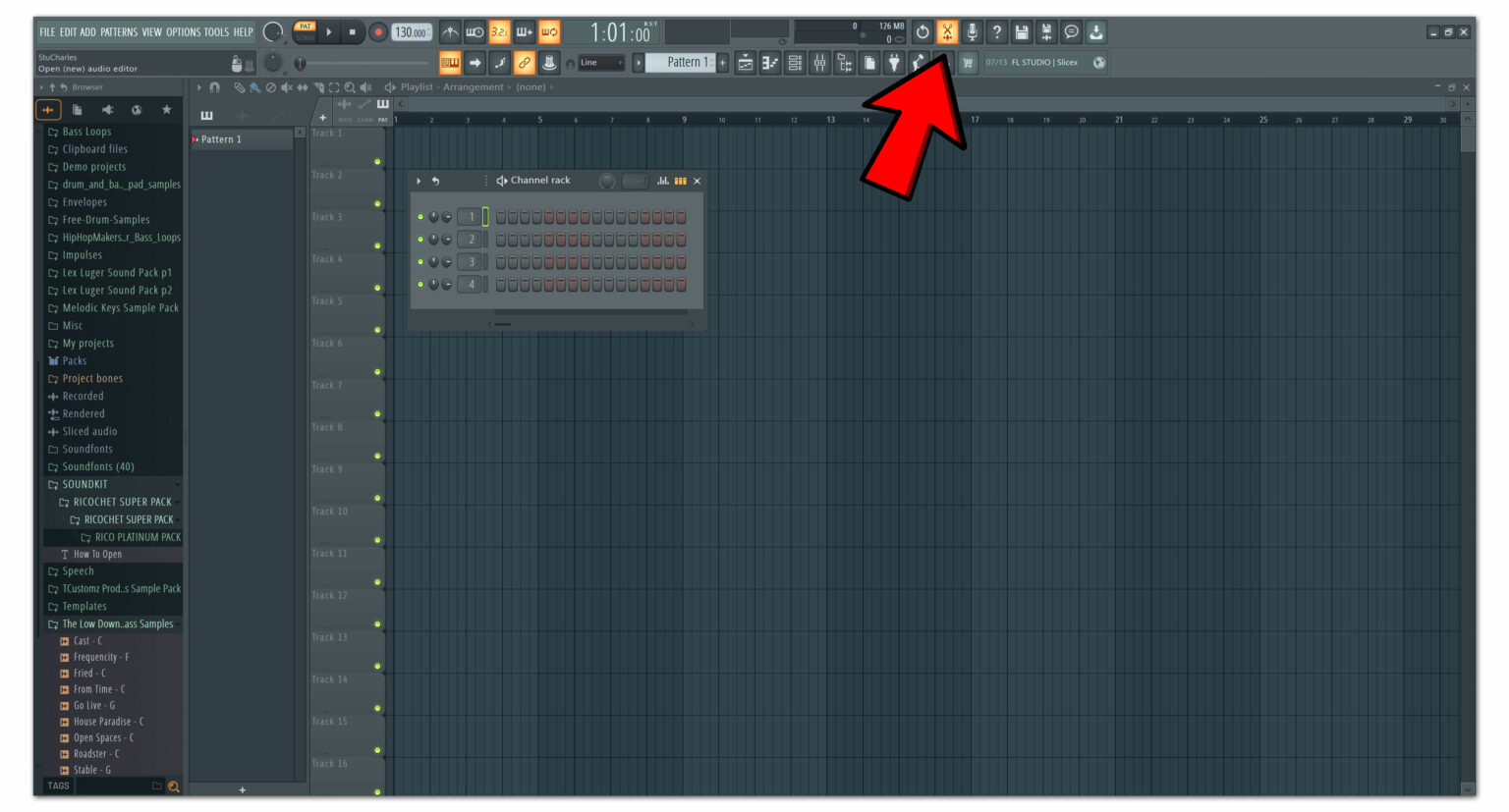This screenshot has height=812, width=1509.
Task: Enable the metronome in the transport bar
Action: pyautogui.click(x=448, y=31)
